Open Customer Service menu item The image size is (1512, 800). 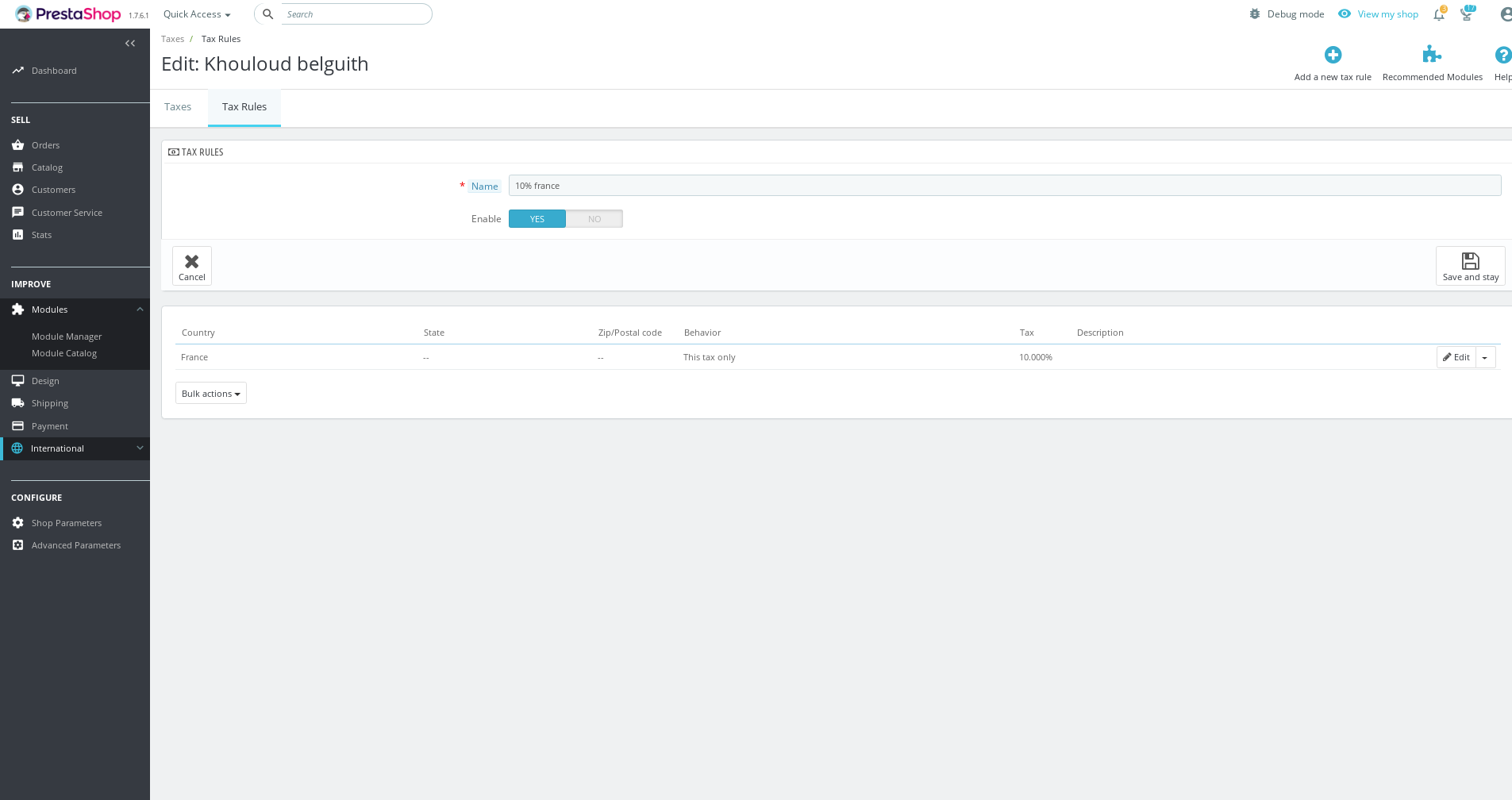67,213
